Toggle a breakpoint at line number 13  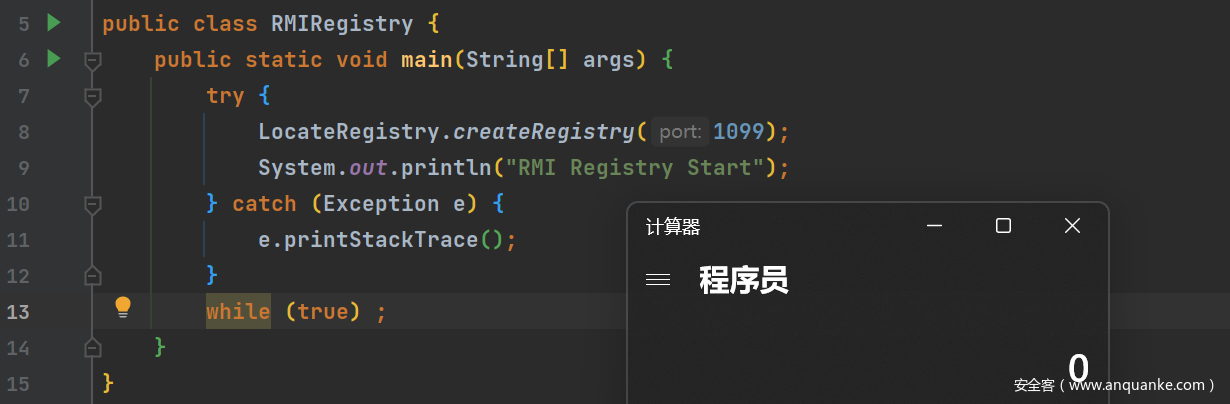[x=17, y=312]
